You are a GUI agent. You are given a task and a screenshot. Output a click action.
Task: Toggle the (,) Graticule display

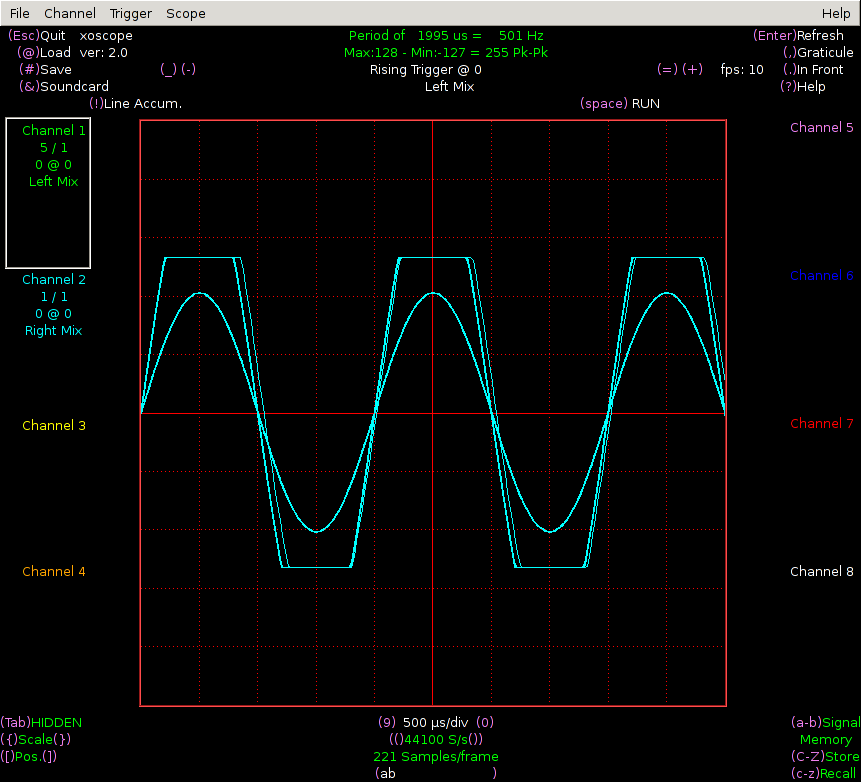click(818, 53)
